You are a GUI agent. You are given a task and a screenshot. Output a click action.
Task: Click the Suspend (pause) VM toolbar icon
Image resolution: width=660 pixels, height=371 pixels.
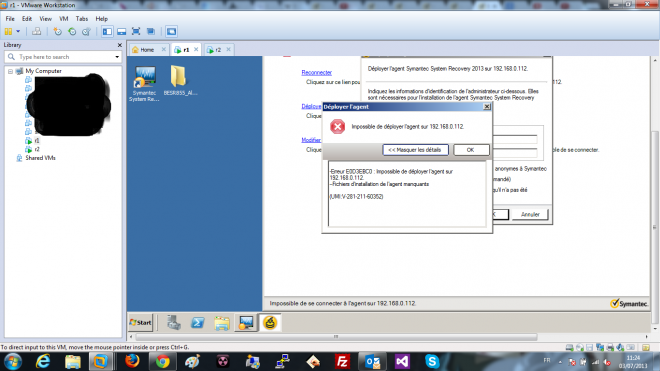(8, 32)
